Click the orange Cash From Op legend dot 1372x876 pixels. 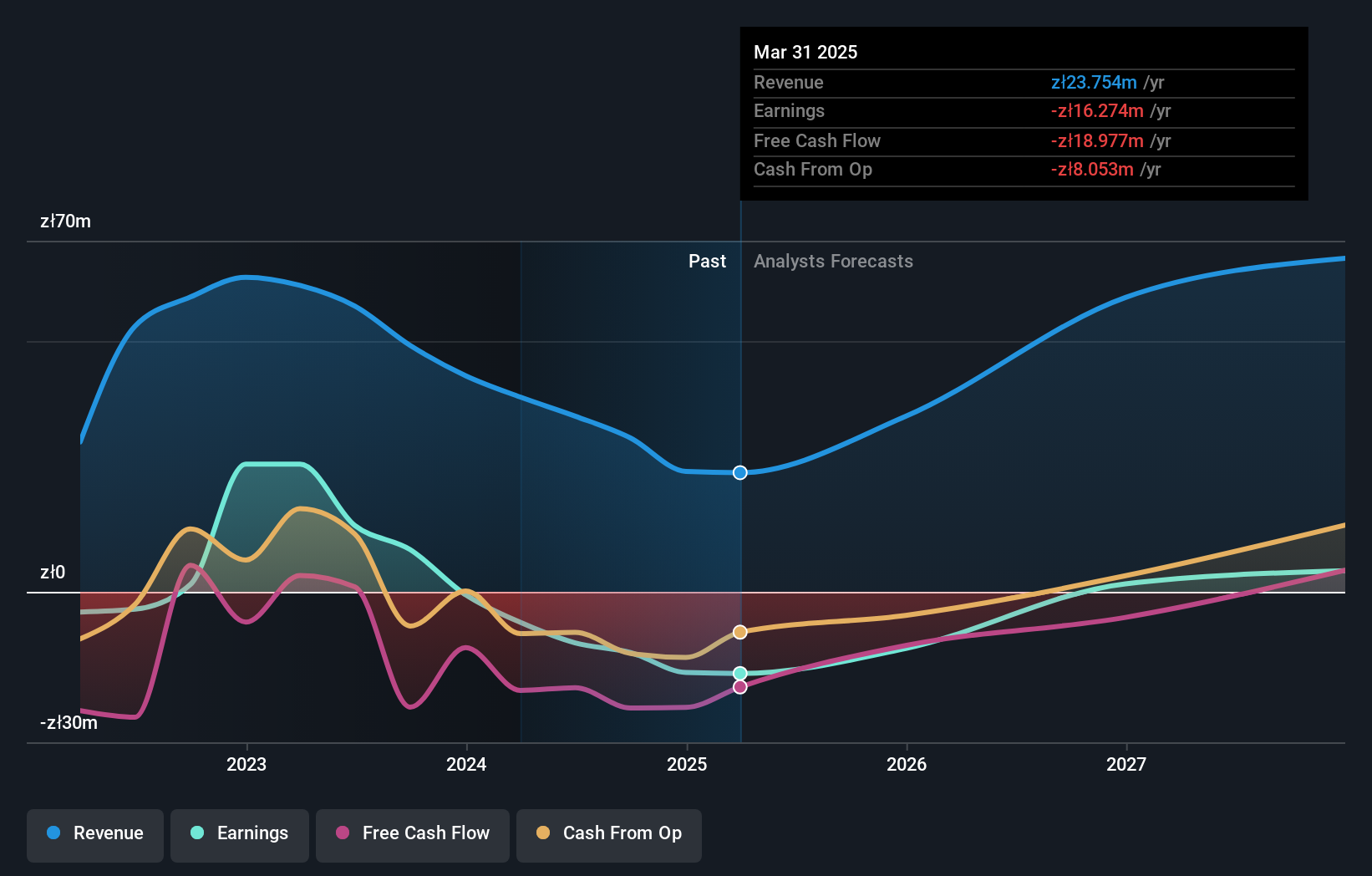click(x=543, y=833)
